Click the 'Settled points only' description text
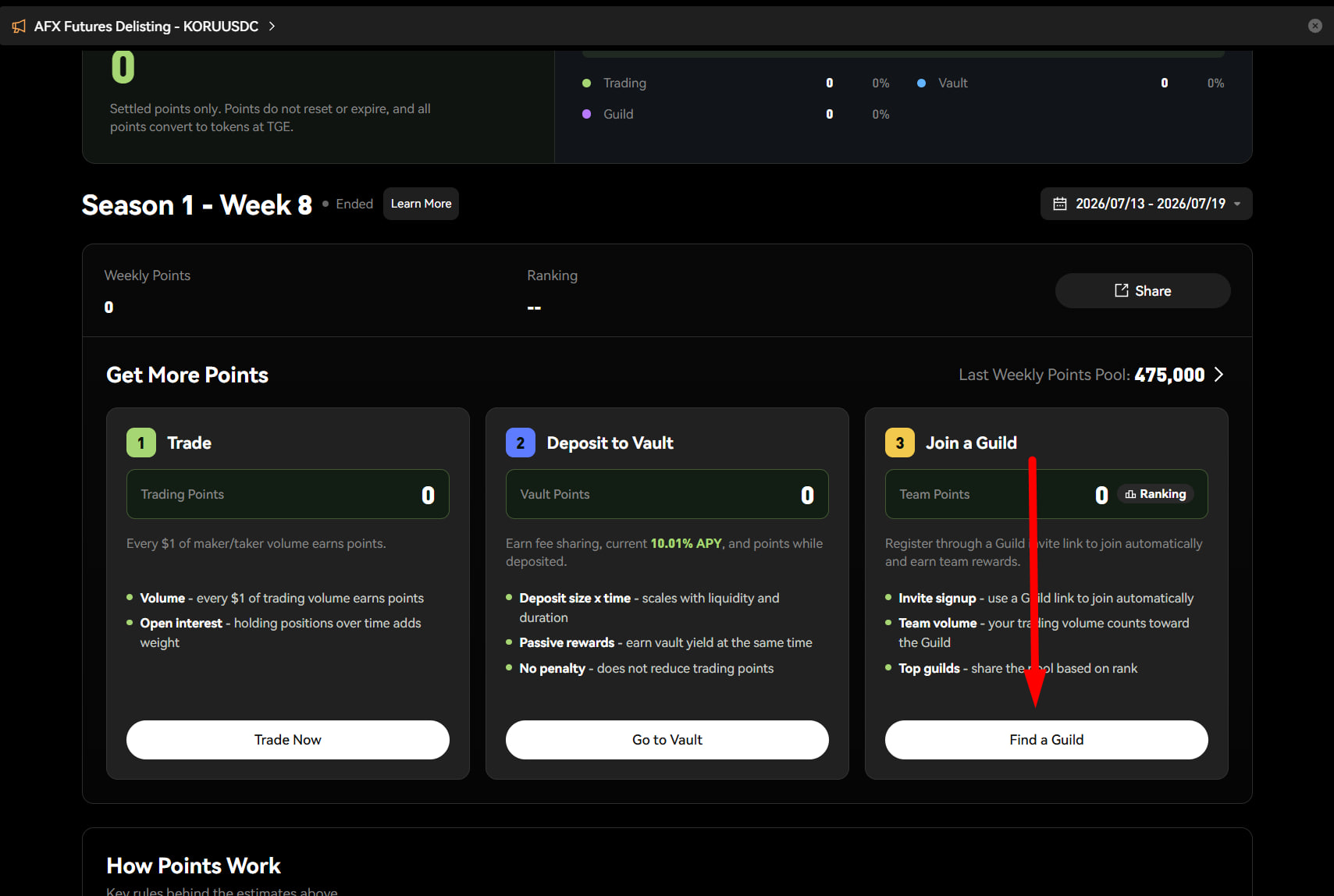Screen dimensions: 1334x896 [270, 118]
